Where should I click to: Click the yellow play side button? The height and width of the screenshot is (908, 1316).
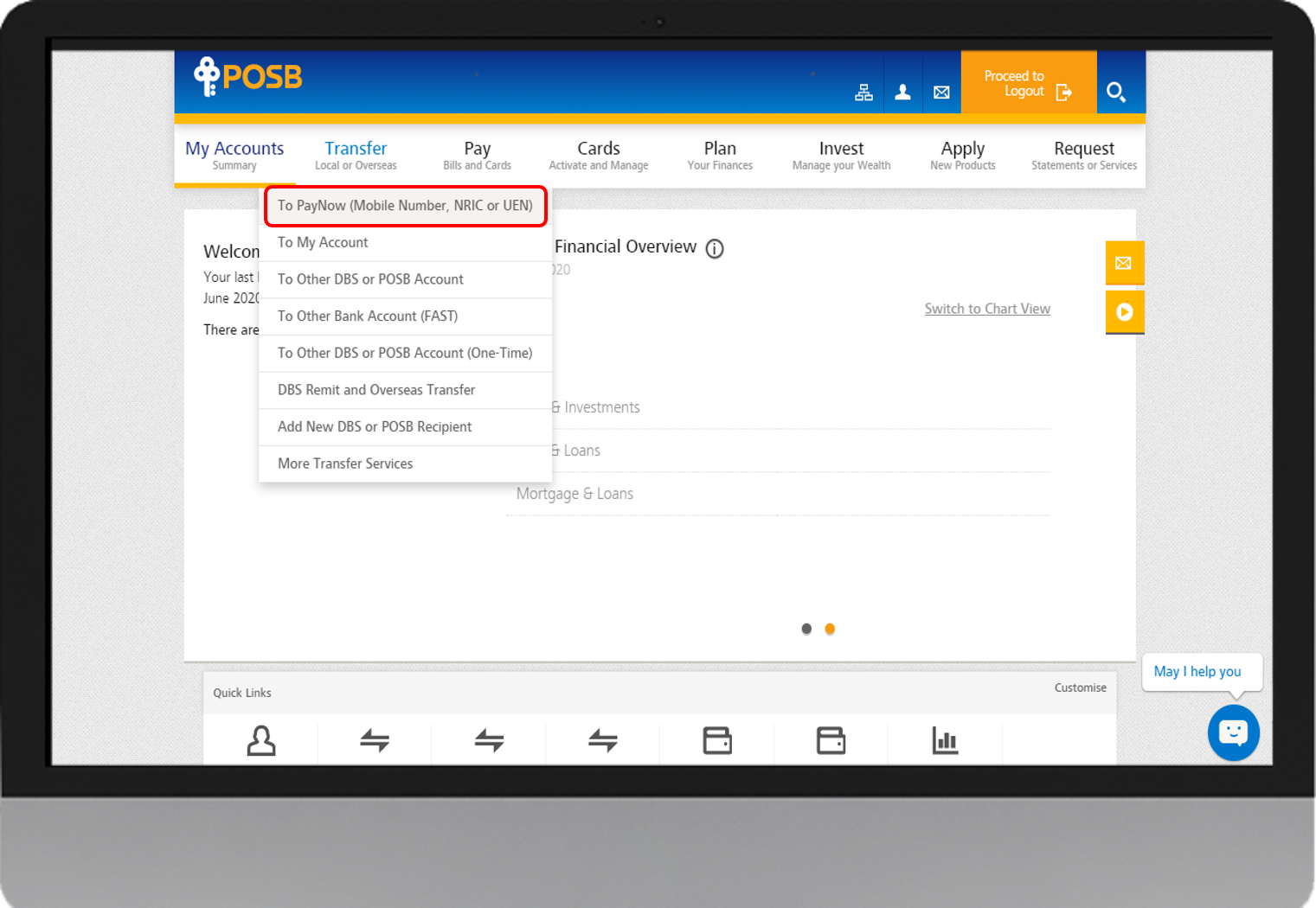1124,312
